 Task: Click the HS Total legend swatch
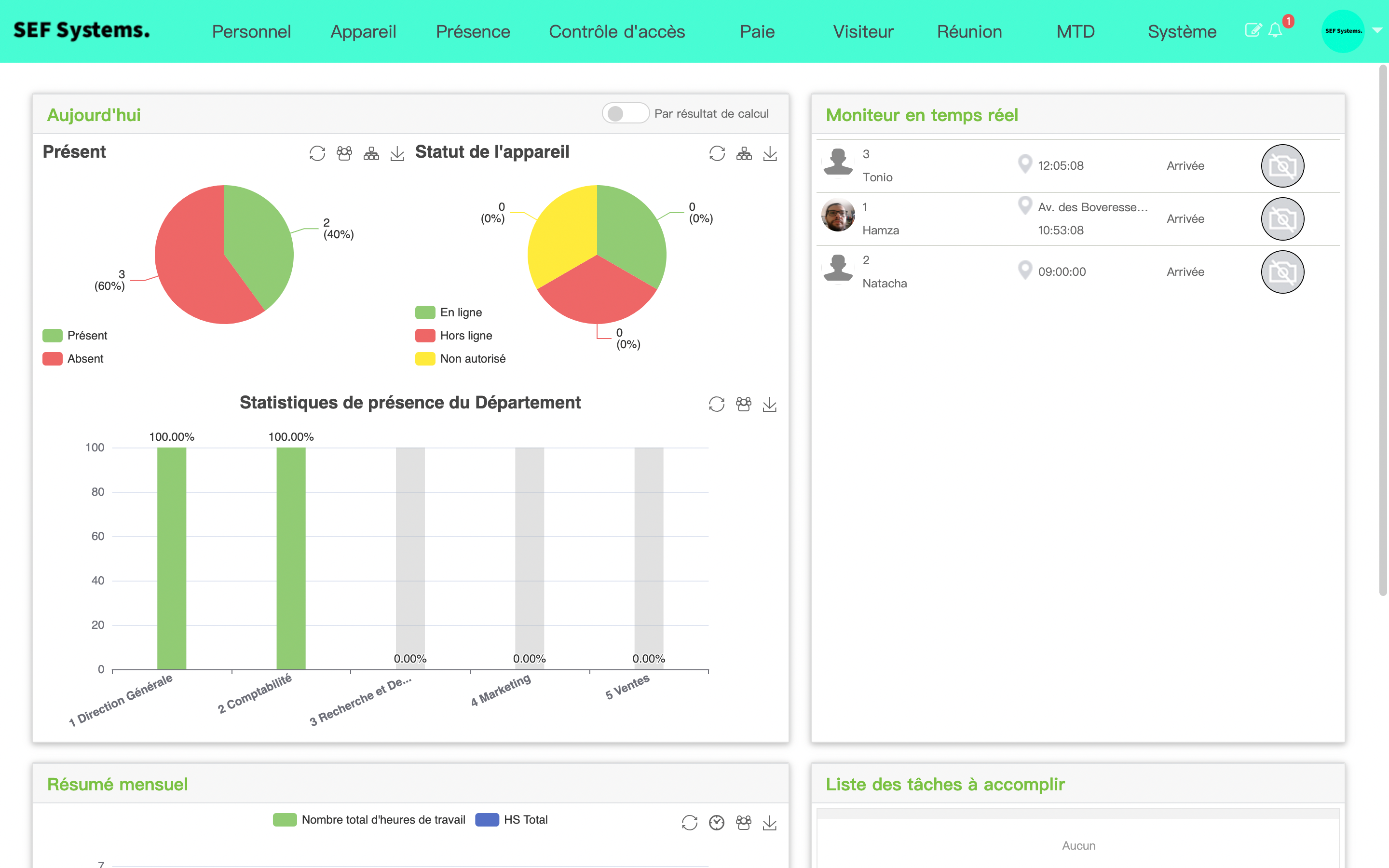[x=487, y=819]
